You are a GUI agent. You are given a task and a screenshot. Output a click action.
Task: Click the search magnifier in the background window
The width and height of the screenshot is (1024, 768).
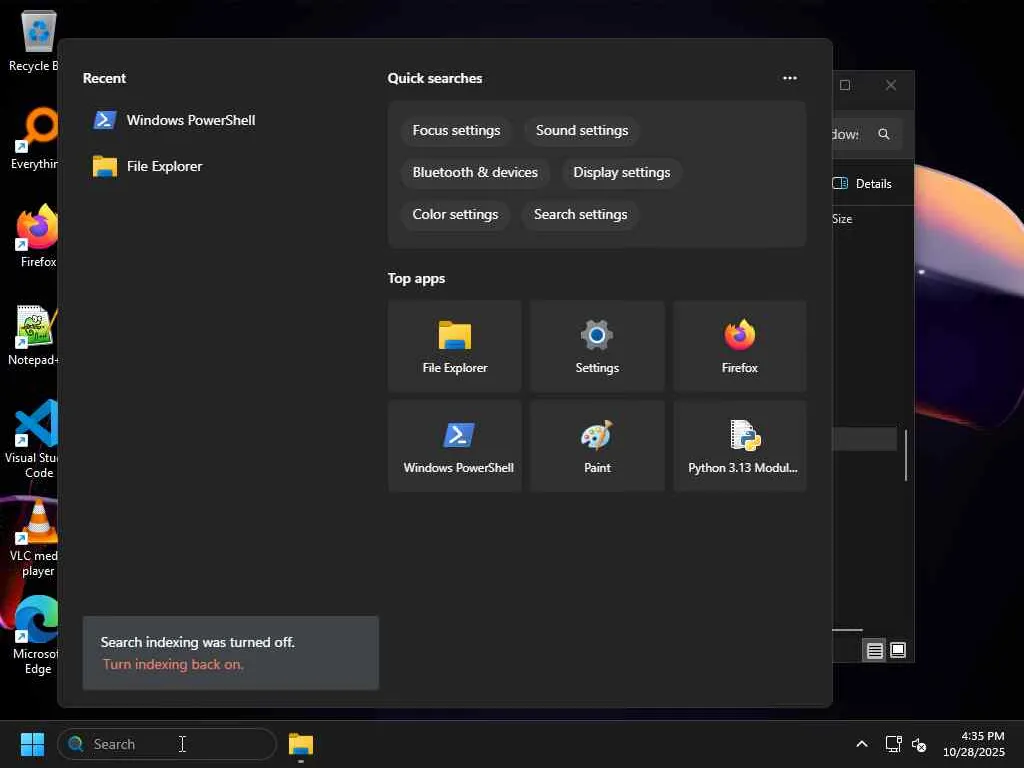[884, 135]
